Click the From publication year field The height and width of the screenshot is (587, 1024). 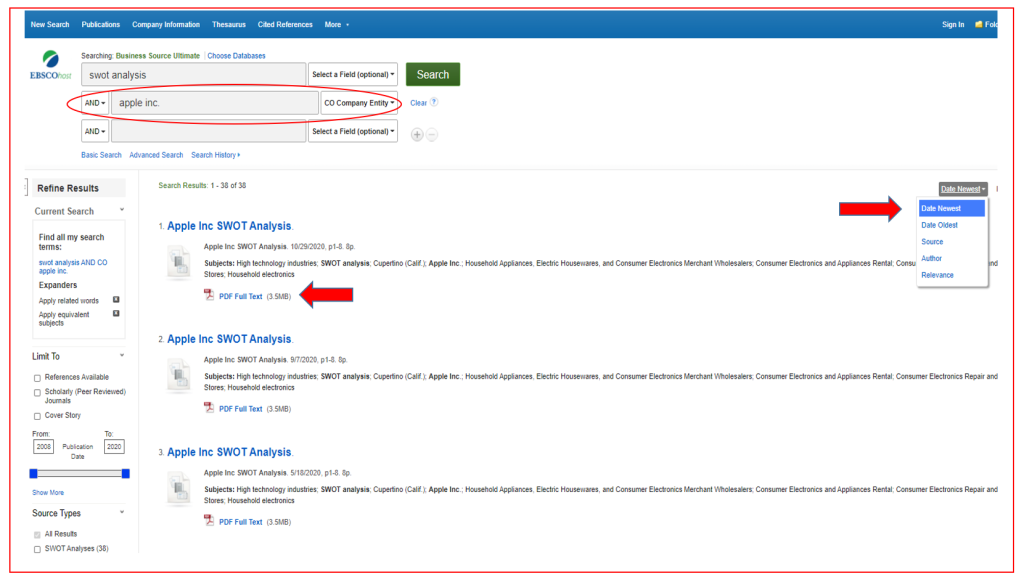point(43,447)
